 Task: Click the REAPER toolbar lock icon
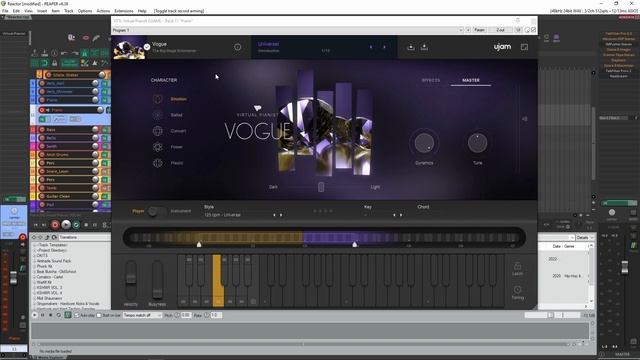54,63
